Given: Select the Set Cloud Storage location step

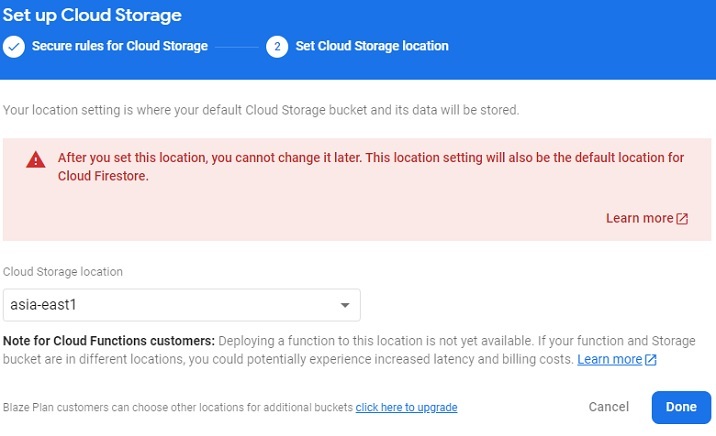Looking at the screenshot, I should (372, 46).
